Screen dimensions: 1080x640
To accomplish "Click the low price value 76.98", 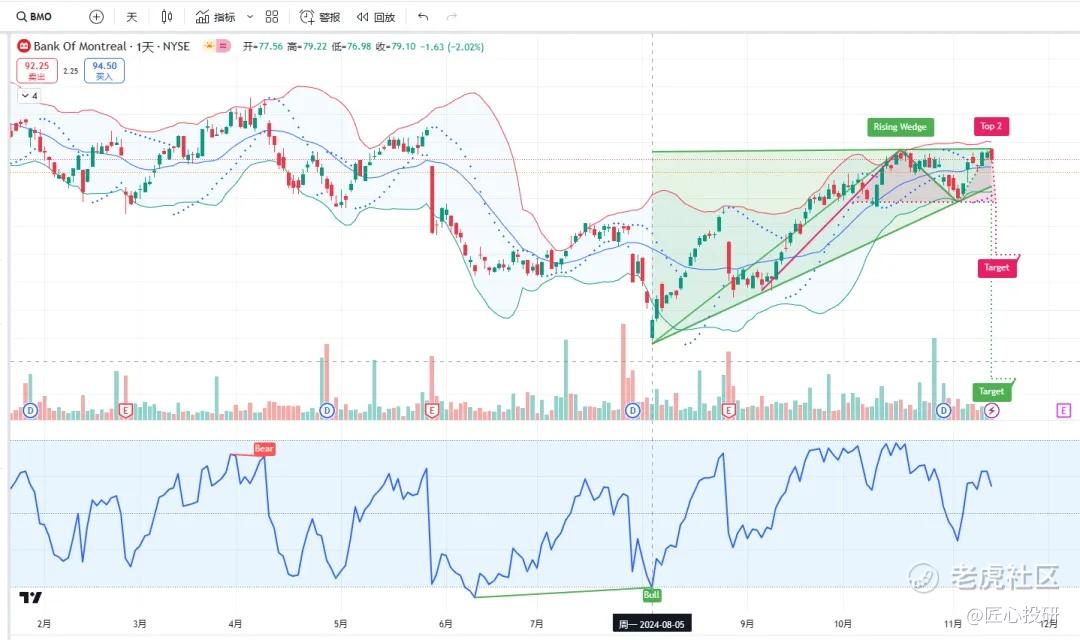I will click(358, 47).
